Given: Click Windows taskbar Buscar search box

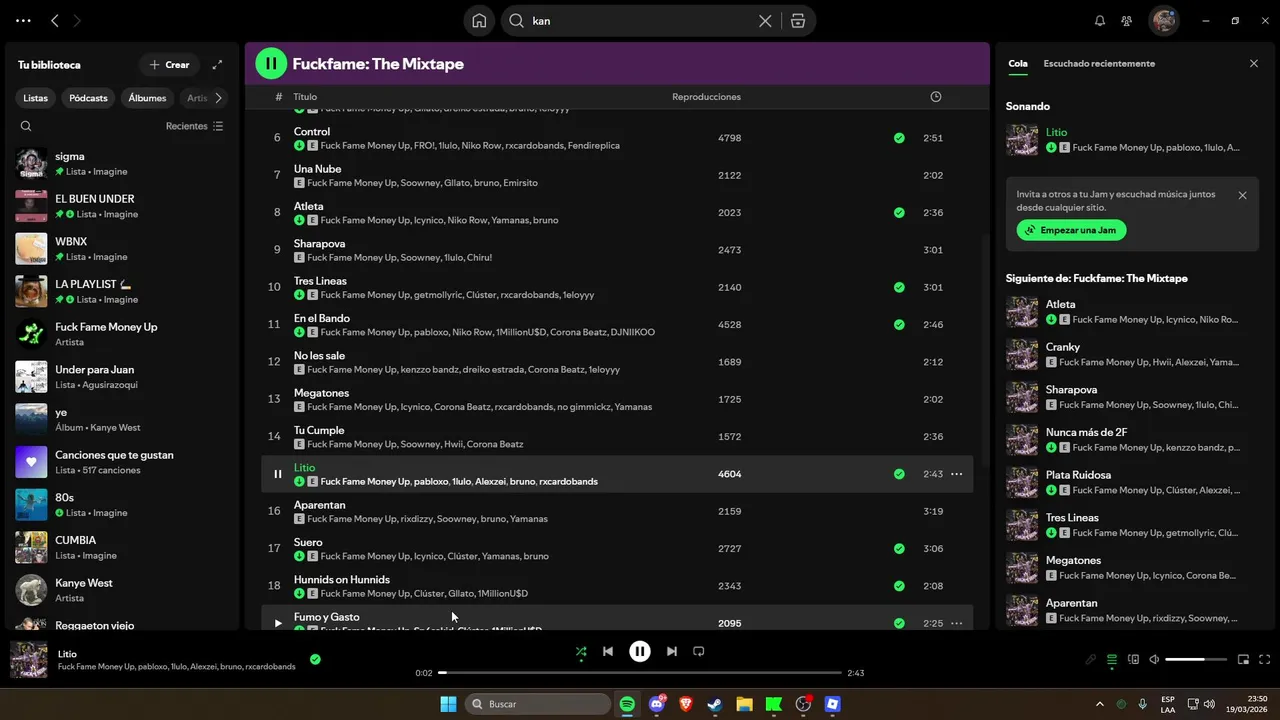Looking at the screenshot, I should pyautogui.click(x=538, y=704).
